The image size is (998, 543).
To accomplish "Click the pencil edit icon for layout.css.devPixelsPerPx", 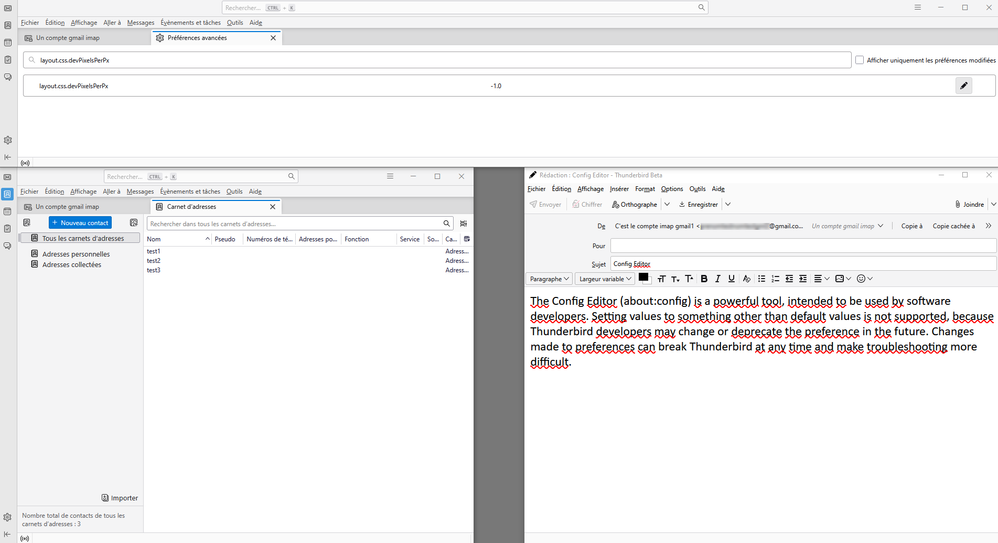I will (x=963, y=86).
